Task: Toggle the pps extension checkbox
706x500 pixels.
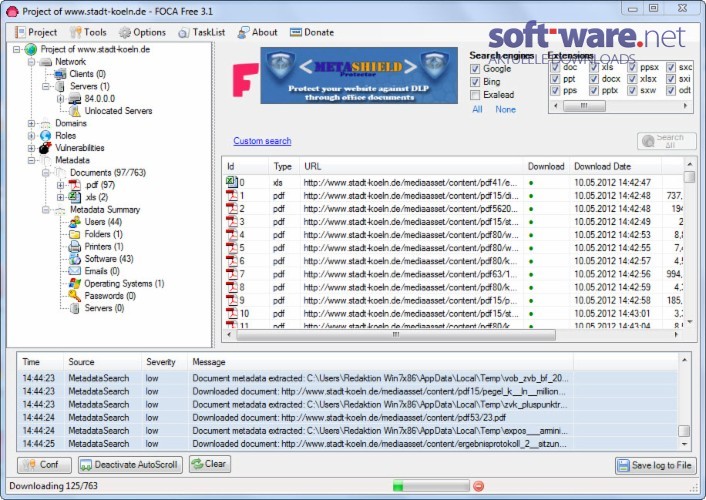Action: tap(555, 91)
